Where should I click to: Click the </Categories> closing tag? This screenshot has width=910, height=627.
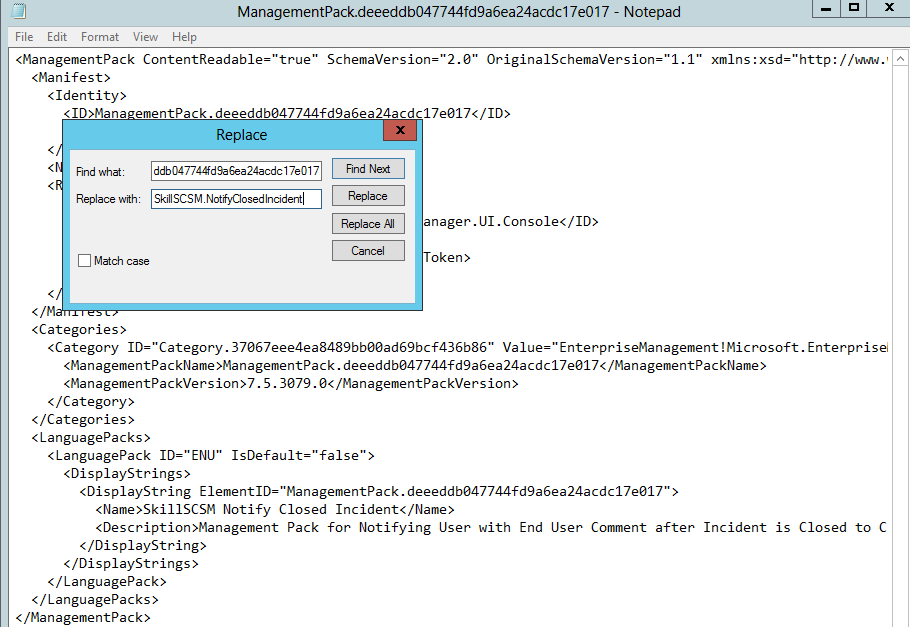83,419
